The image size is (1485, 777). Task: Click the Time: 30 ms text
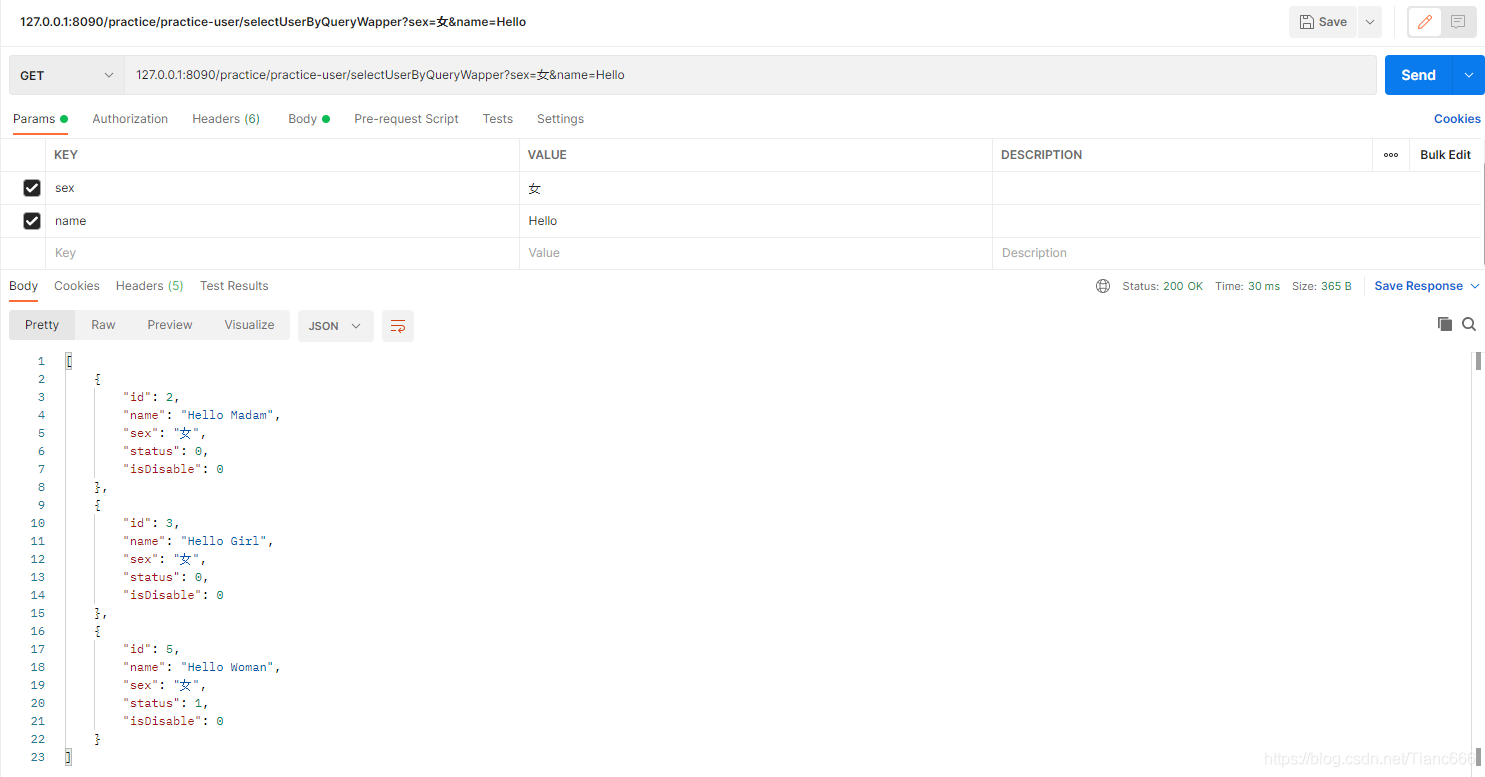coord(1247,286)
